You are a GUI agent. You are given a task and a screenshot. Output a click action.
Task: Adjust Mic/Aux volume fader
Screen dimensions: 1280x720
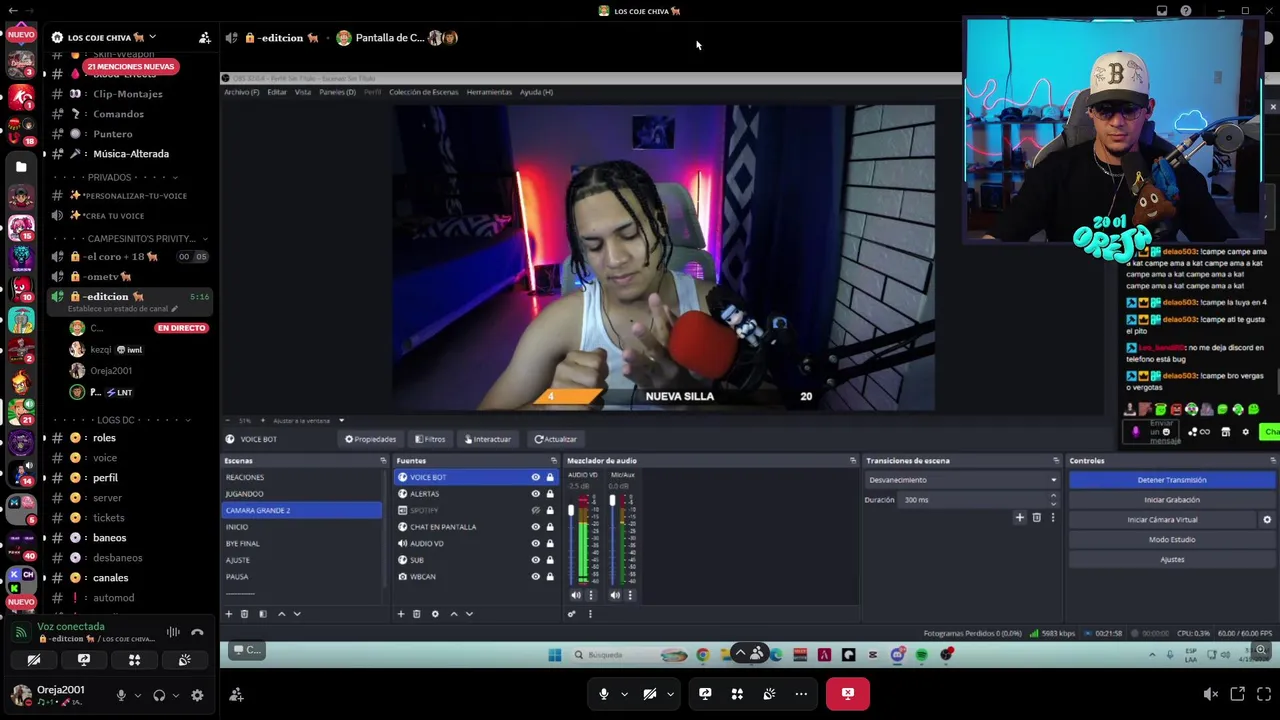[612, 500]
